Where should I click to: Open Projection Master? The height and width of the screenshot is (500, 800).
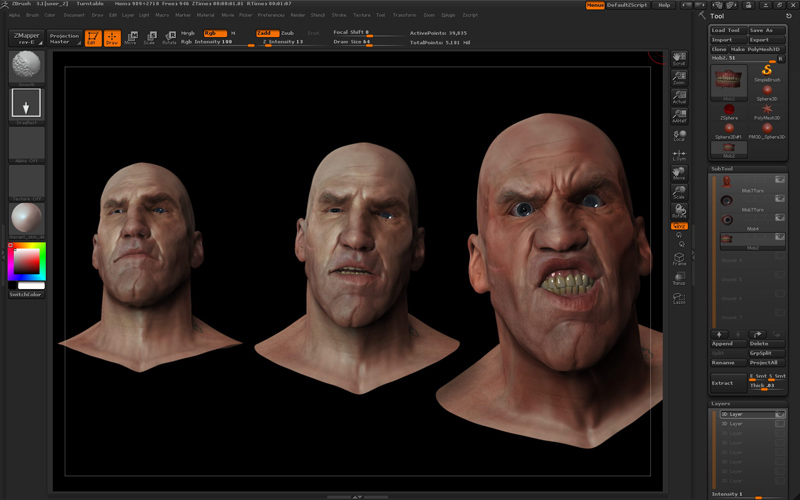point(64,38)
